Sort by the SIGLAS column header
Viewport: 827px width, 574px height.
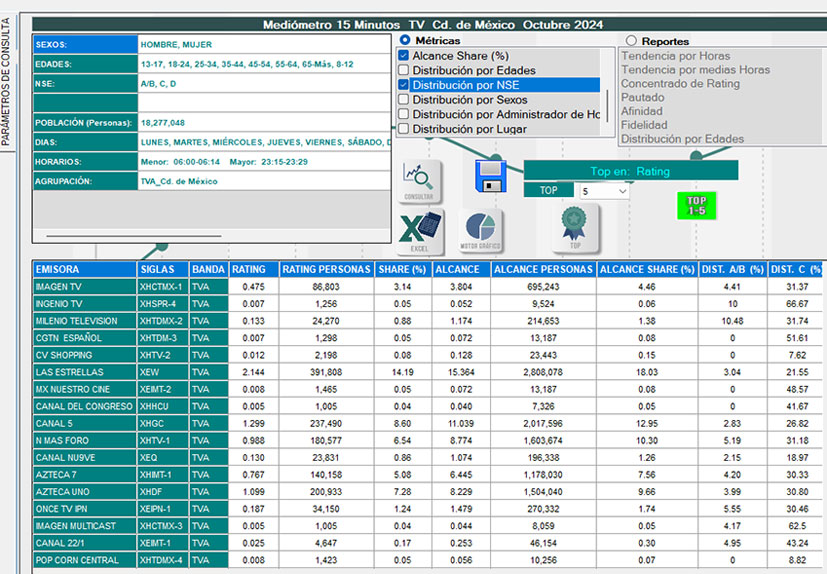(162, 269)
